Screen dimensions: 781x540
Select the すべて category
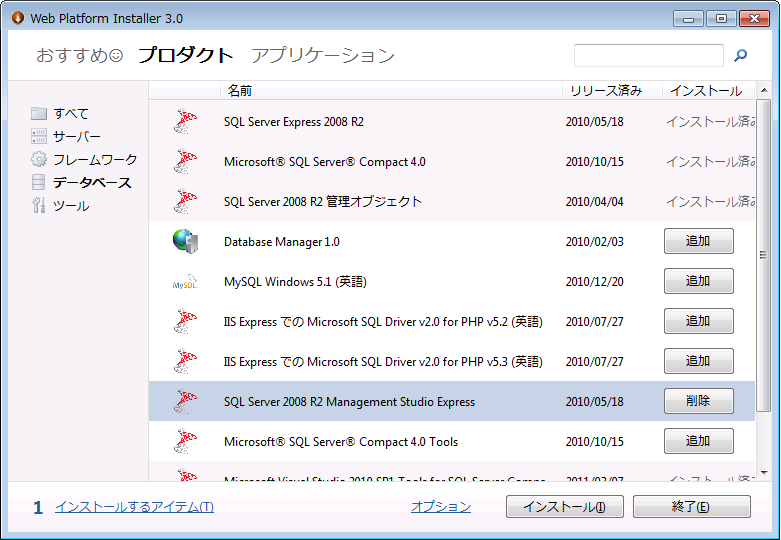pos(71,114)
